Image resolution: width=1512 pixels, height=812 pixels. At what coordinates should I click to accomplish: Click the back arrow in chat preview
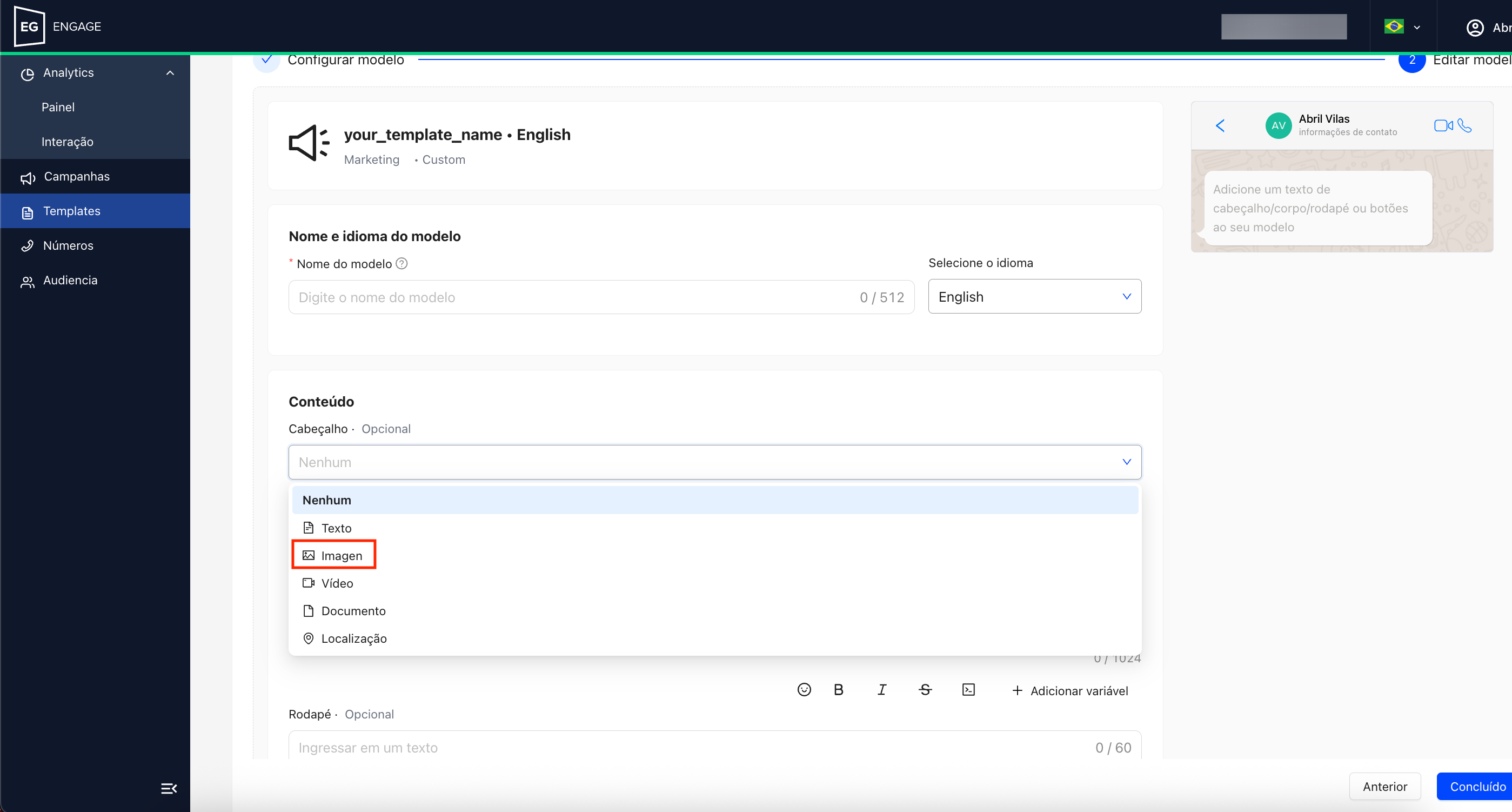pyautogui.click(x=1220, y=125)
